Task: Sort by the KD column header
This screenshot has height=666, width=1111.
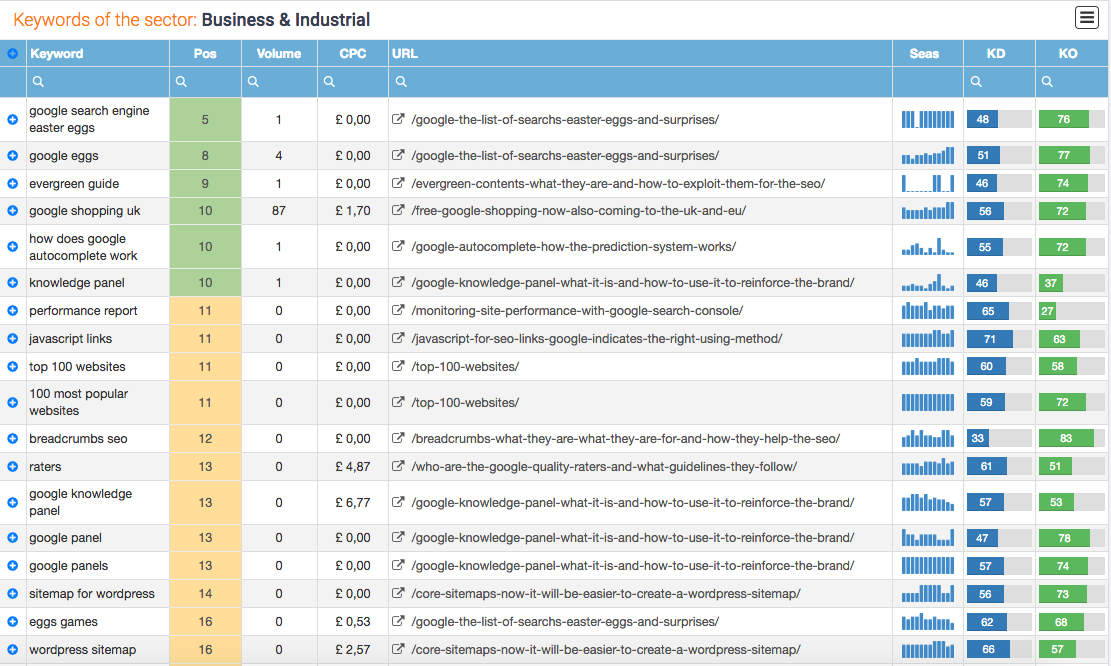Action: point(999,54)
